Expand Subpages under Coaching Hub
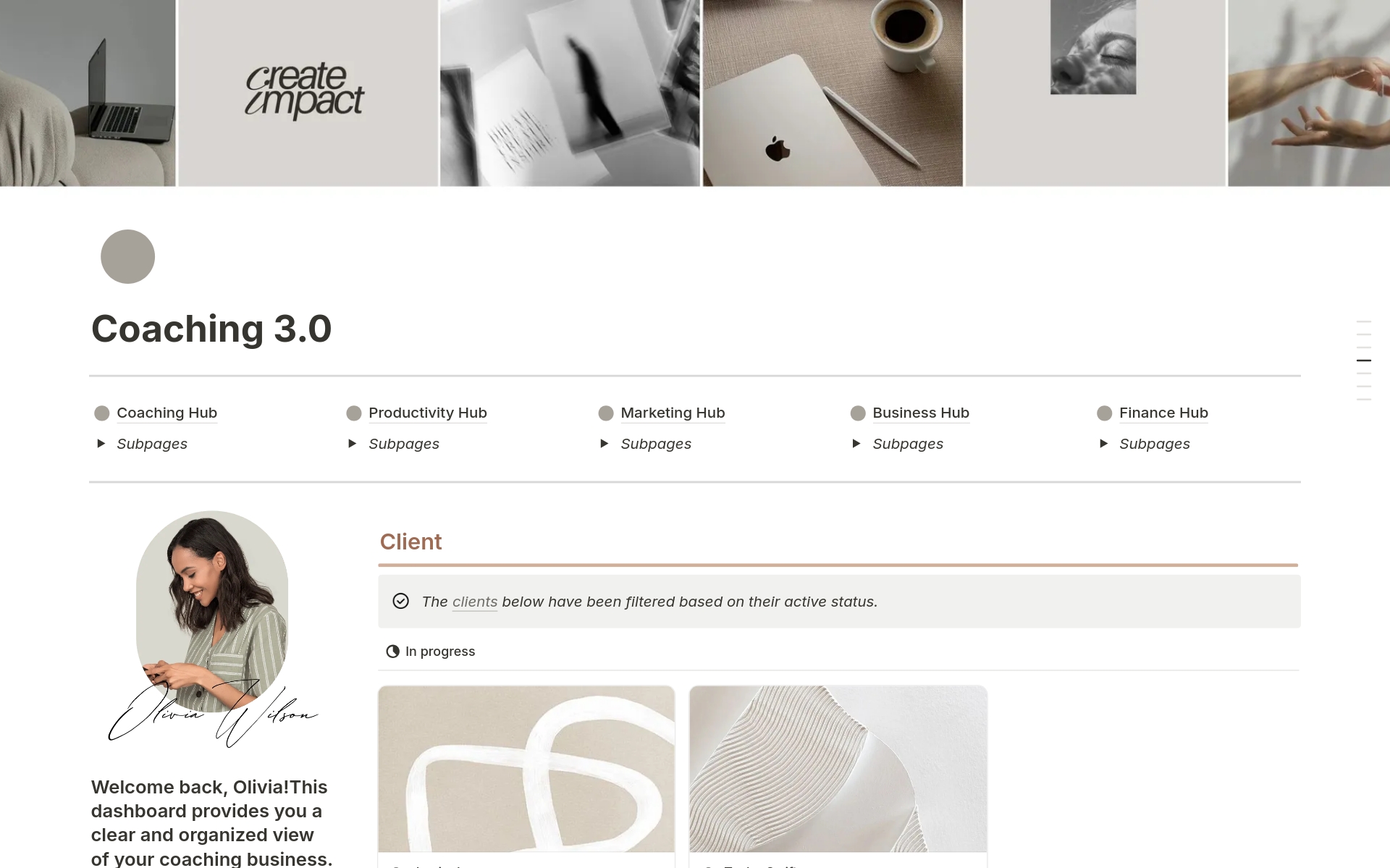Viewport: 1390px width, 868px height. [101, 444]
